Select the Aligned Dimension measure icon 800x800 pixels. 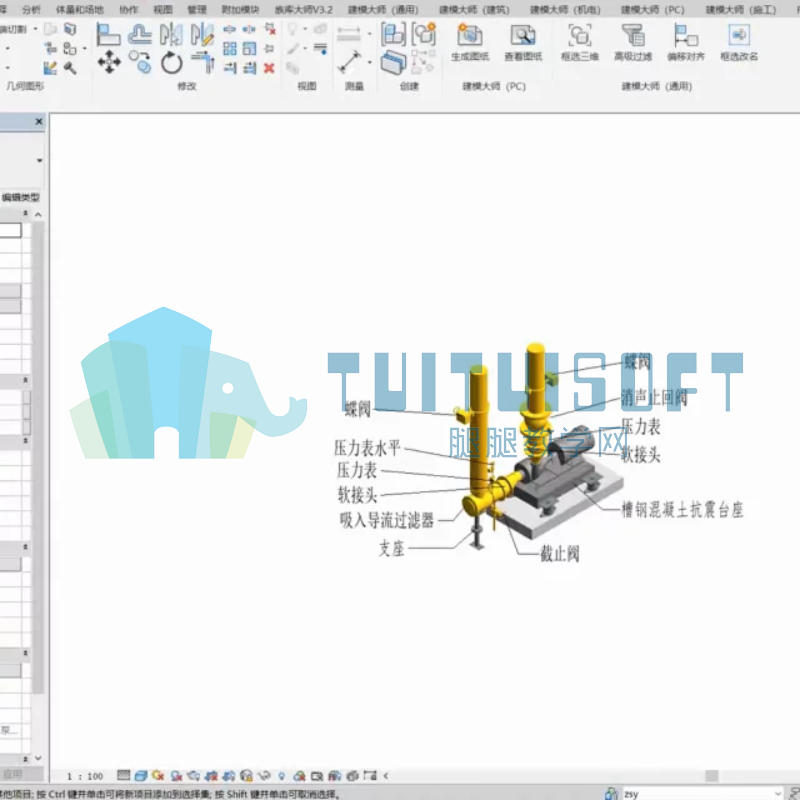[x=349, y=62]
